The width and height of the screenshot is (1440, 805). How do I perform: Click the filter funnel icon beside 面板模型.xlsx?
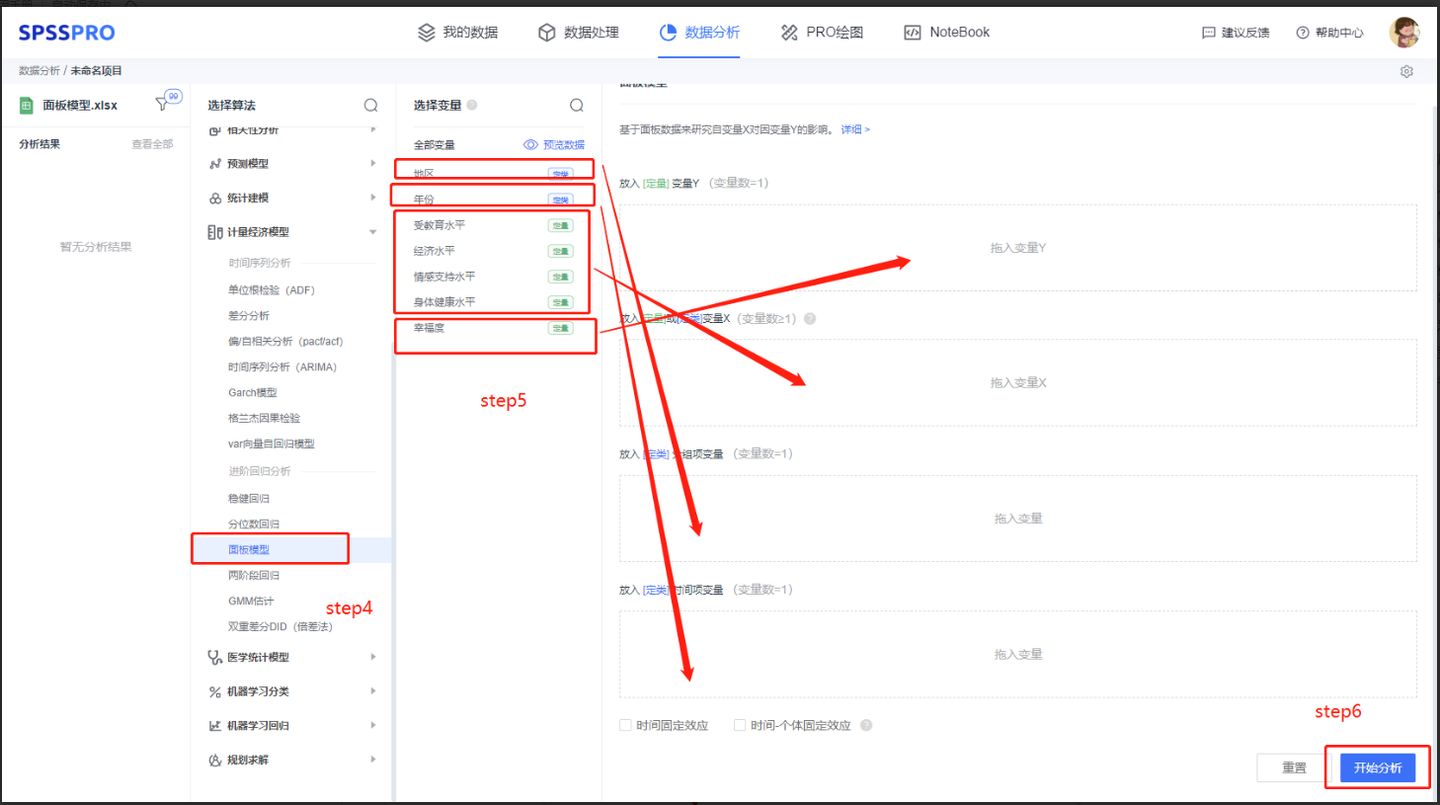(160, 103)
